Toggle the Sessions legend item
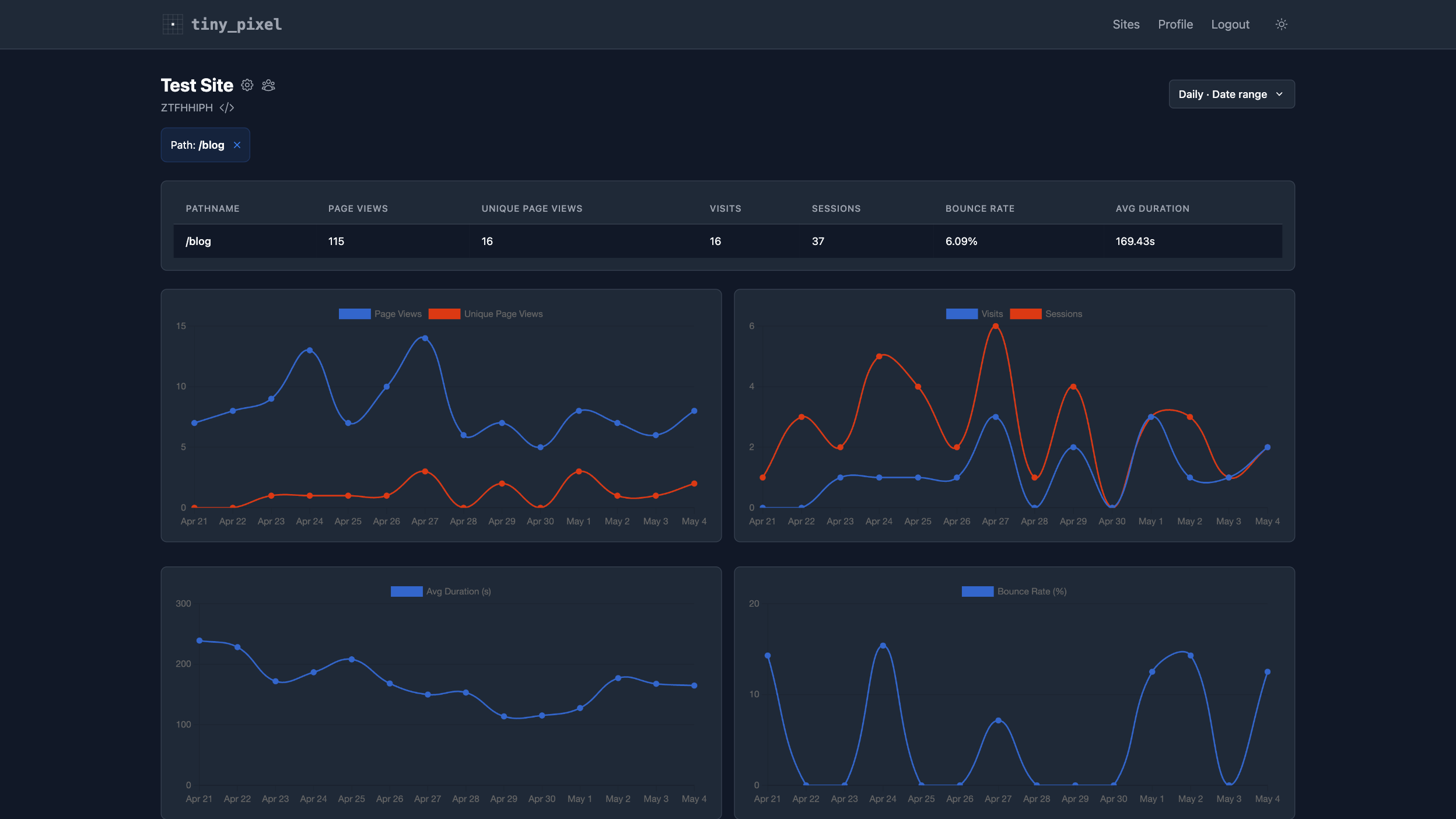 click(1046, 314)
